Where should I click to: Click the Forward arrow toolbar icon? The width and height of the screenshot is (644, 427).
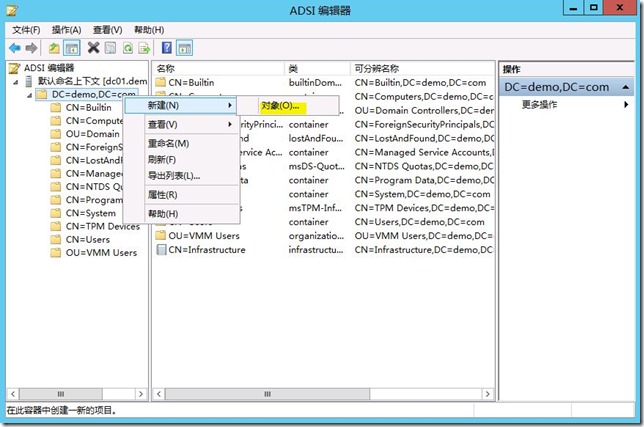pos(31,48)
